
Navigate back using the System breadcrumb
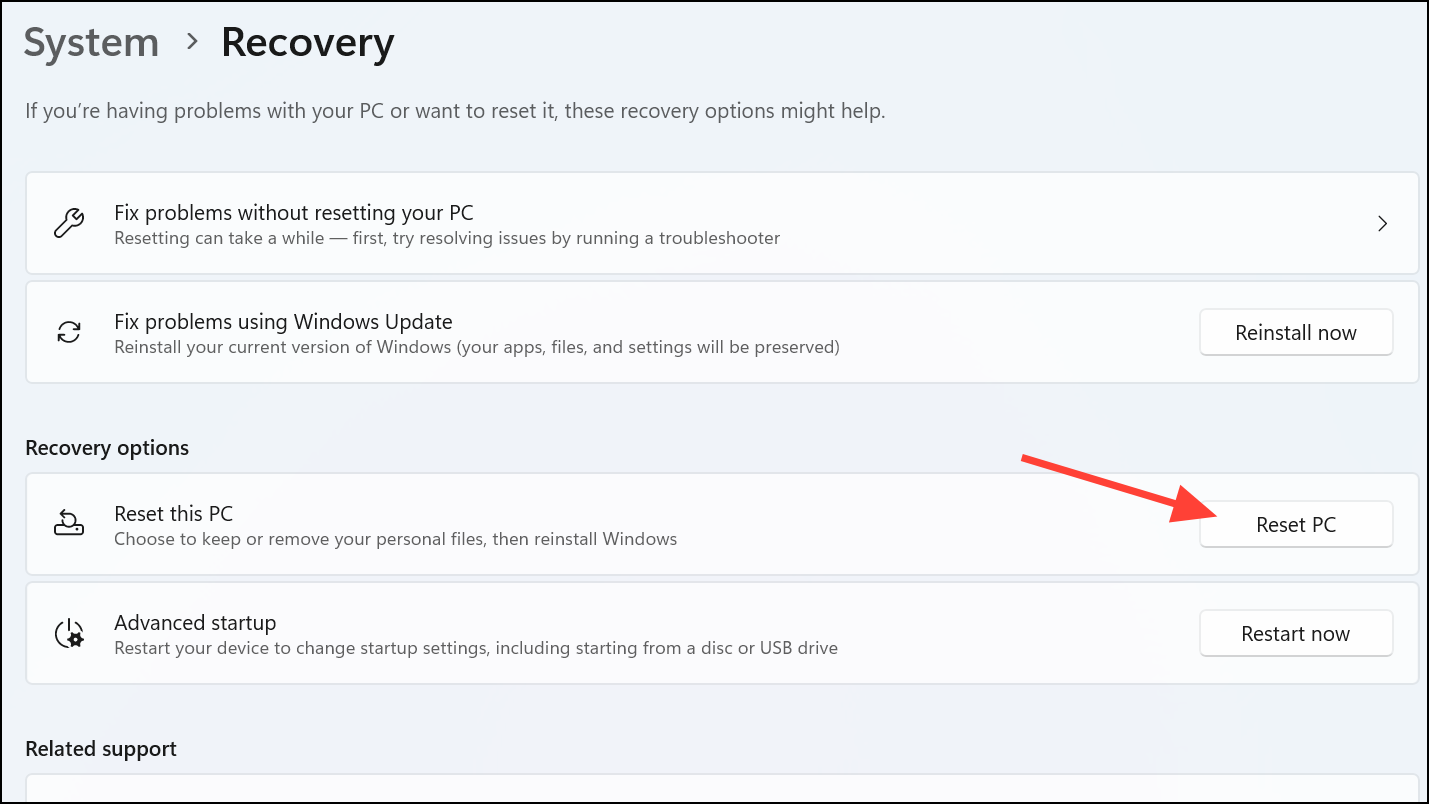90,42
